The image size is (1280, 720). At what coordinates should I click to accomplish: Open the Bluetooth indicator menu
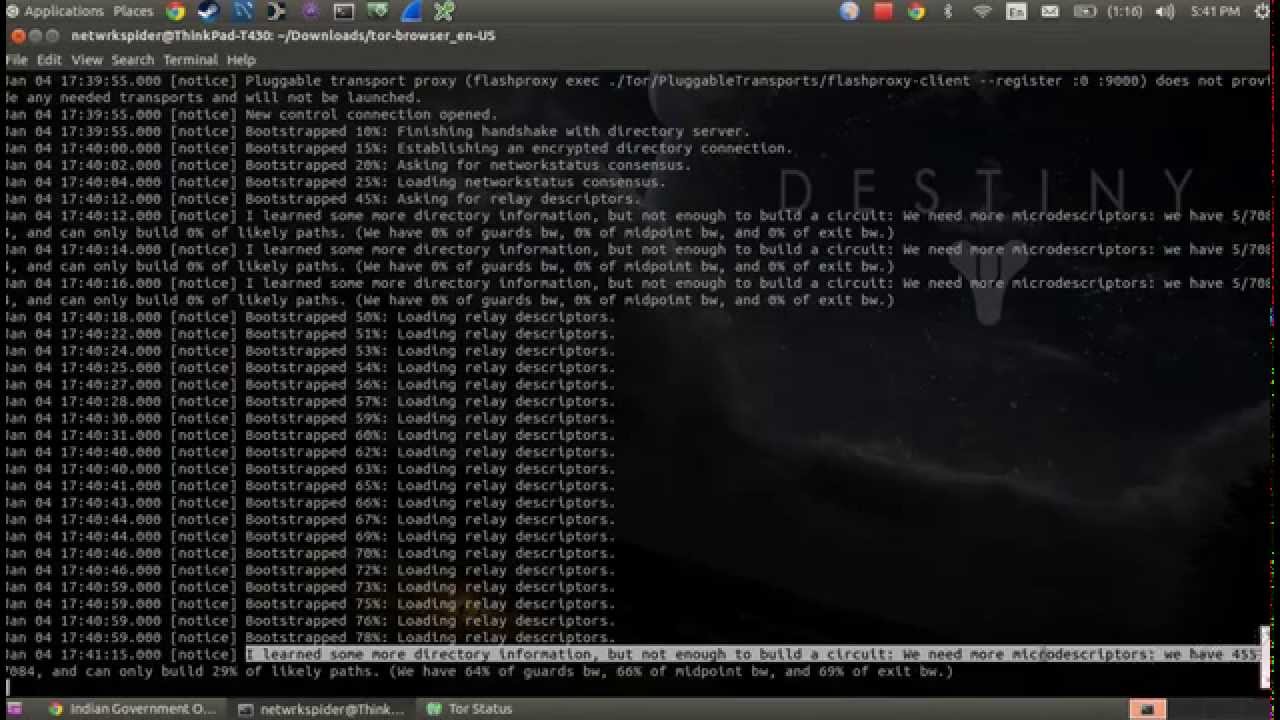click(949, 12)
